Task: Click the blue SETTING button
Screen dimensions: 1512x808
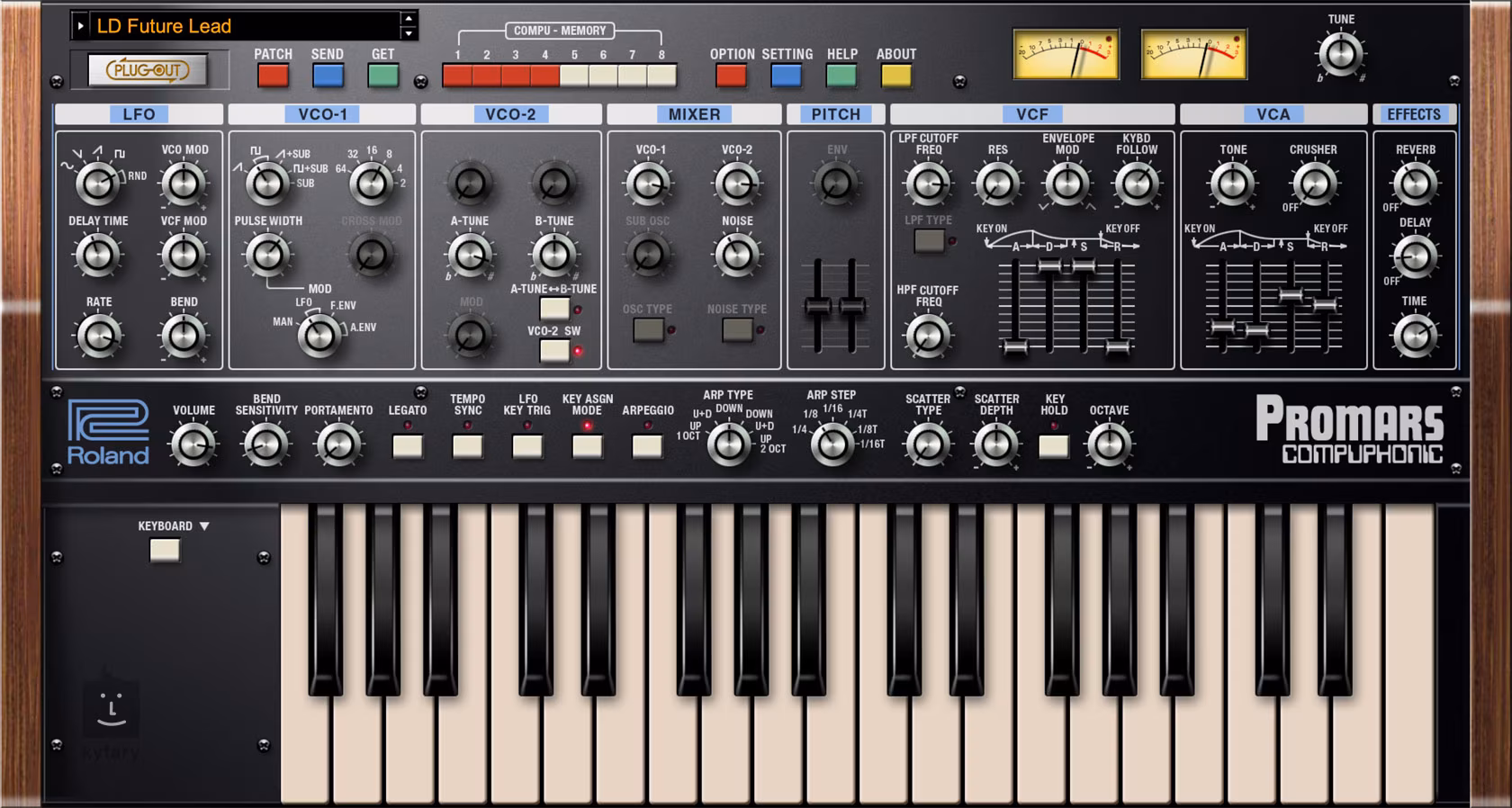Action: tap(786, 76)
